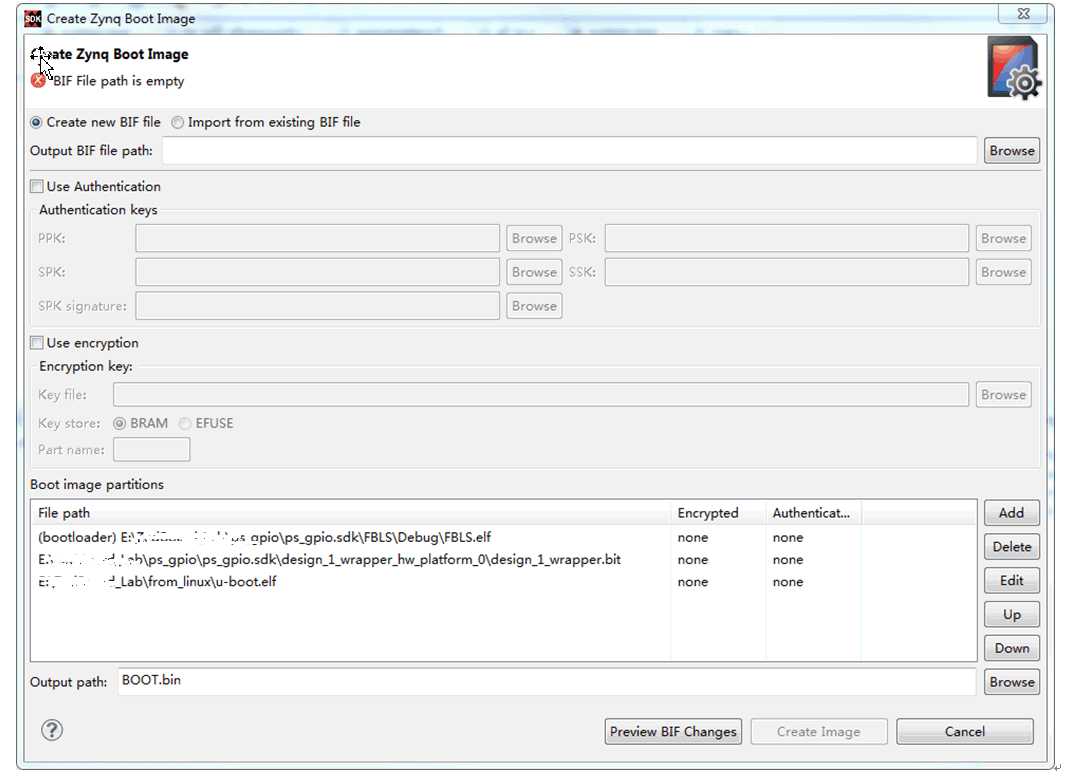This screenshot has width=1081, height=784.
Task: Select the design_1_wrapper.bit partition row
Action: (503, 559)
